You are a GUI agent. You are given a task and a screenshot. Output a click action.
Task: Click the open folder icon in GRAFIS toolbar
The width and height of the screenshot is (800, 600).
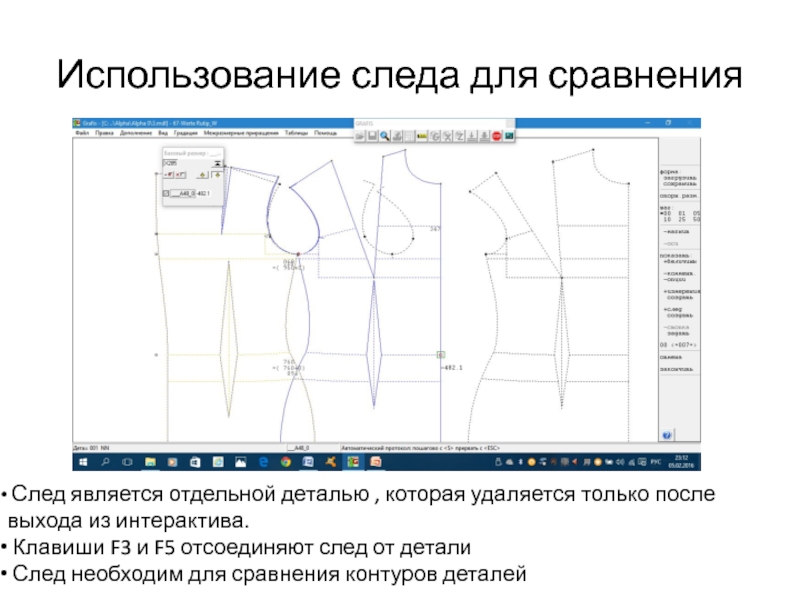pyautogui.click(x=360, y=135)
